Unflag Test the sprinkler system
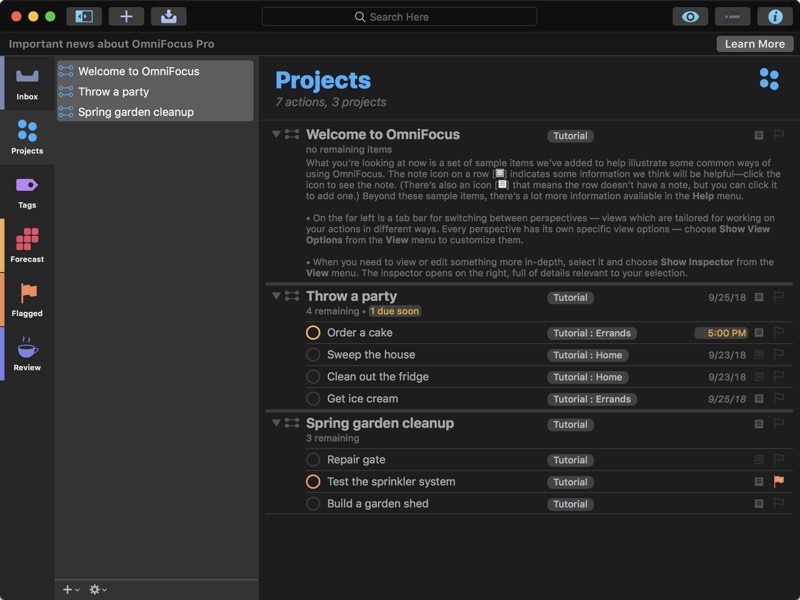 [x=779, y=481]
